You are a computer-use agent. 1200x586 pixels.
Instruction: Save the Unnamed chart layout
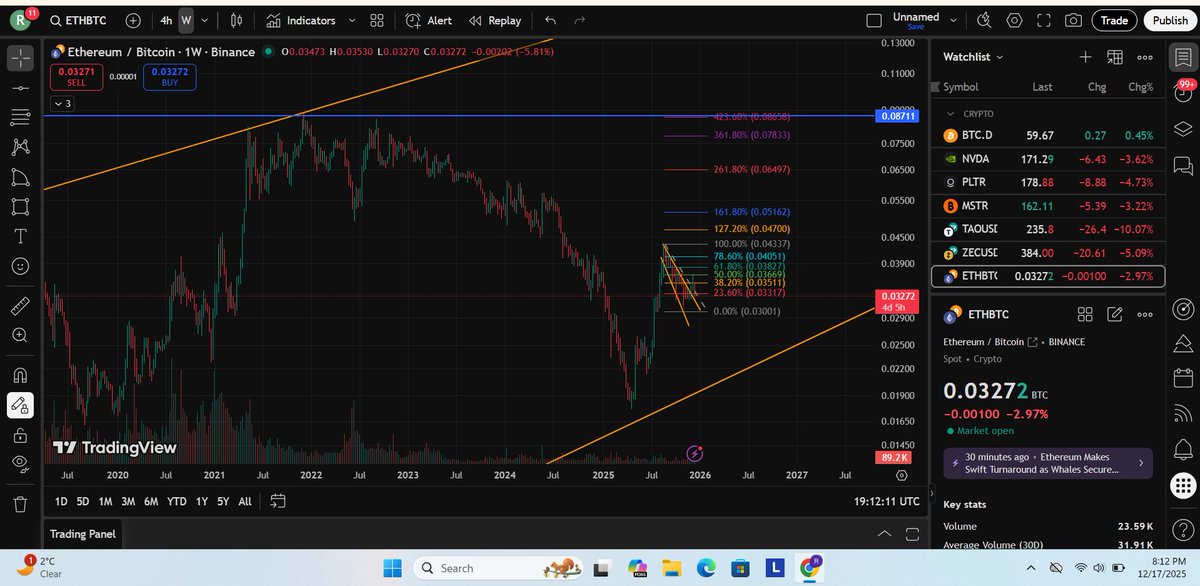tap(916, 27)
